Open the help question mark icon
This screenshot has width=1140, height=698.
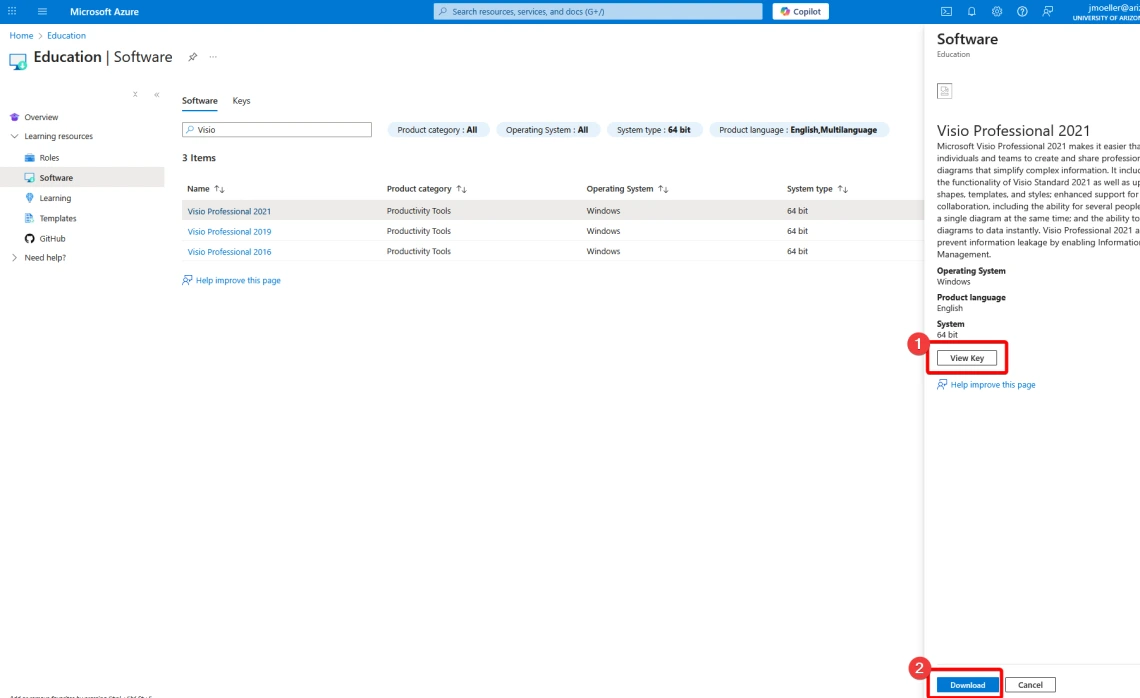click(x=1022, y=11)
